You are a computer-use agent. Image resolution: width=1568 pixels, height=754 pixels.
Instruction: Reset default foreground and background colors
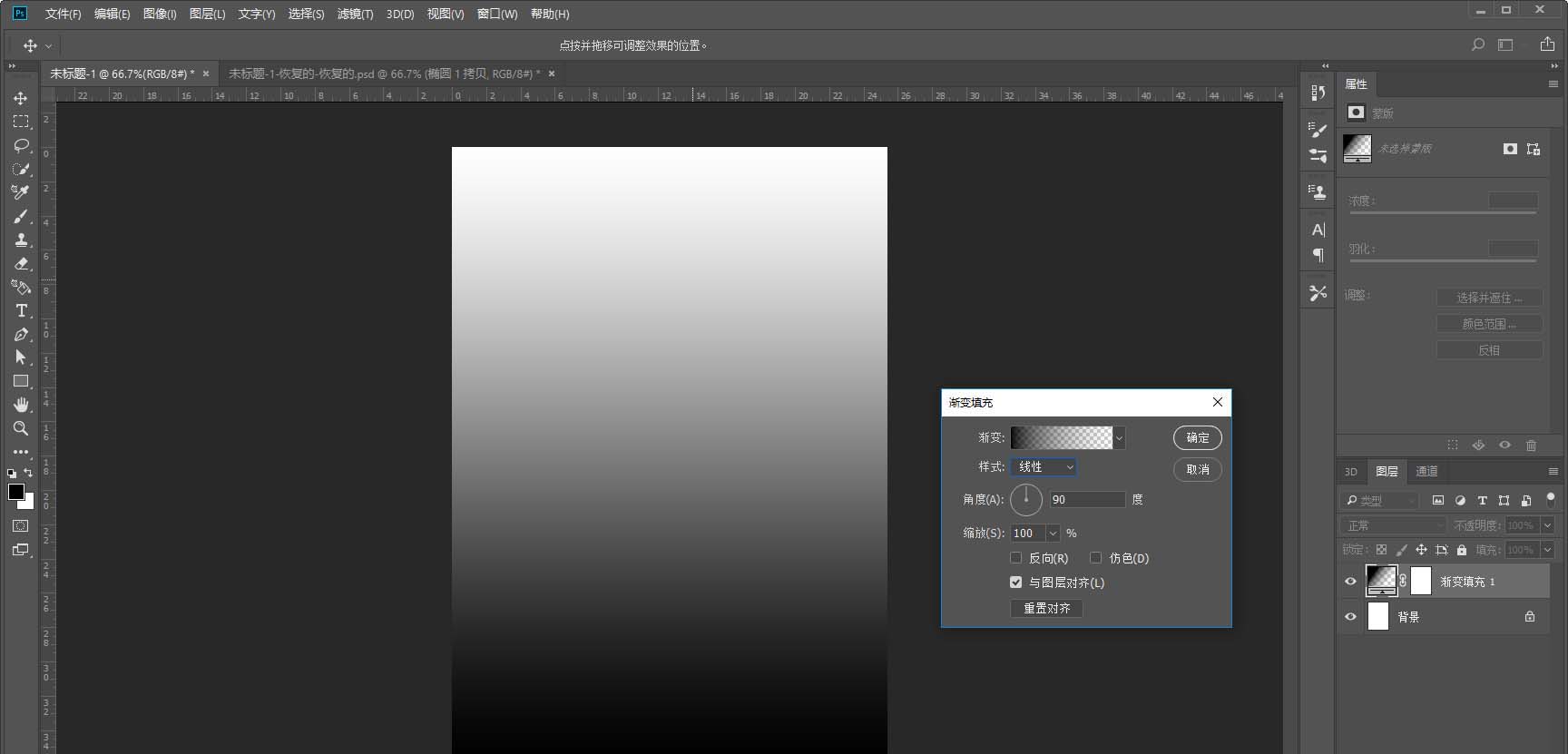tap(12, 474)
